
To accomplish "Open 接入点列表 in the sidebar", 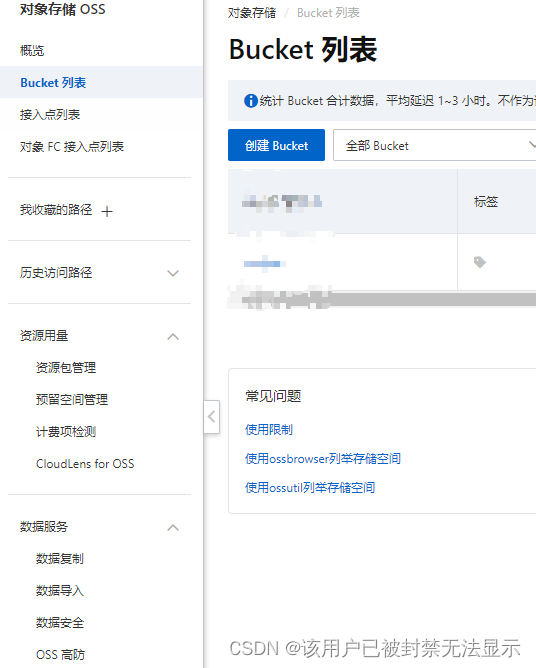I will [50, 114].
